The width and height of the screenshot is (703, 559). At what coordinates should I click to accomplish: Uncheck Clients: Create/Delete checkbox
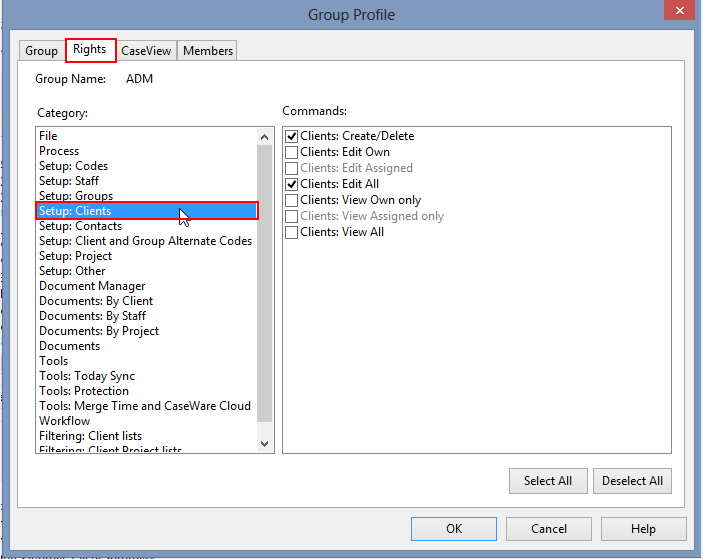[292, 136]
